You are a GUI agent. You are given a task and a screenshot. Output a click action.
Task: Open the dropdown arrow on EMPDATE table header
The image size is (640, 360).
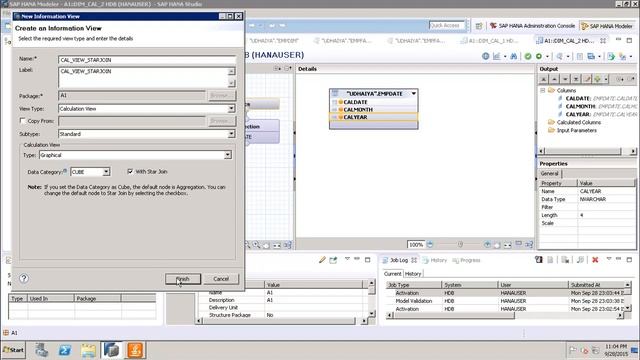tap(413, 93)
